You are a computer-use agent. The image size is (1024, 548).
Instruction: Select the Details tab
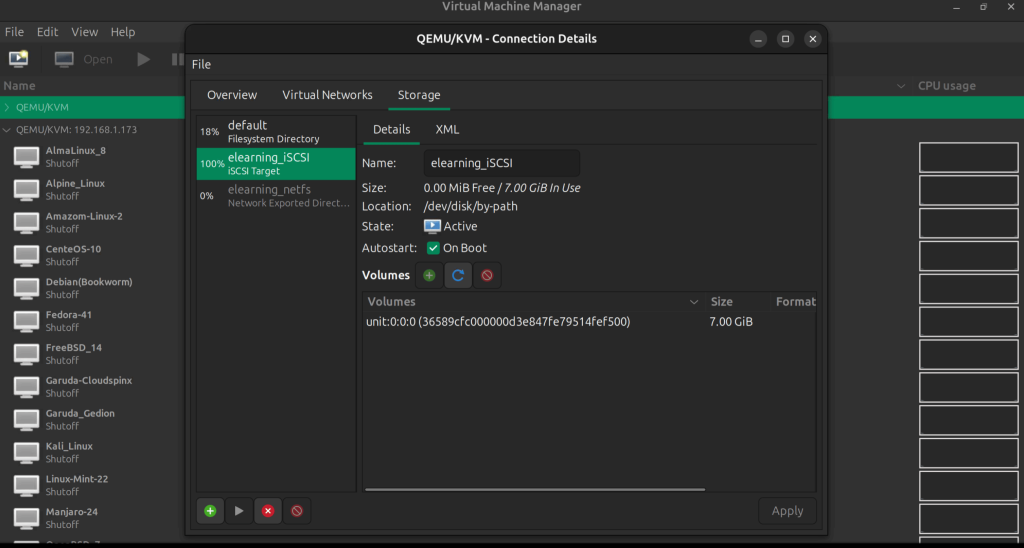tap(391, 130)
